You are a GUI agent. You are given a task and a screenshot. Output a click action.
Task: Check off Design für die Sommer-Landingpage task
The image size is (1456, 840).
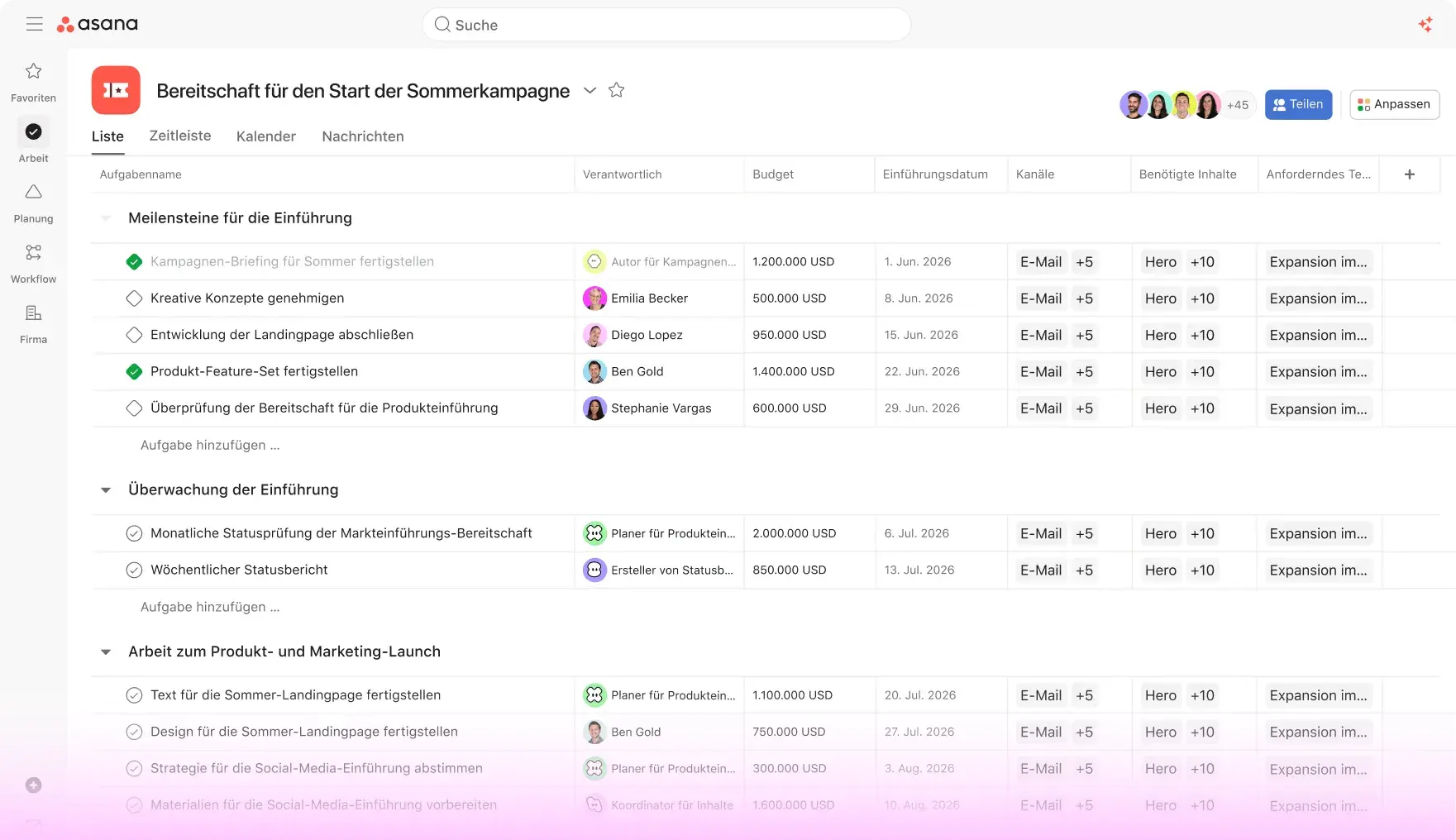(x=134, y=732)
